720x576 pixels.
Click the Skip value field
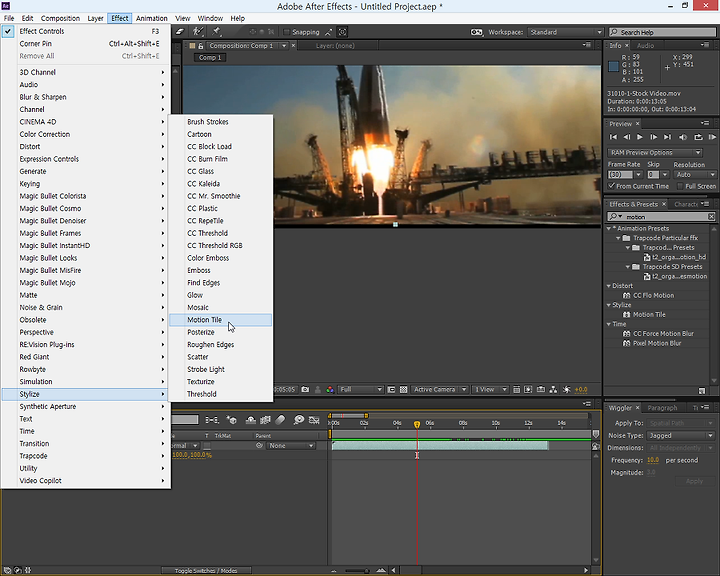[653, 175]
